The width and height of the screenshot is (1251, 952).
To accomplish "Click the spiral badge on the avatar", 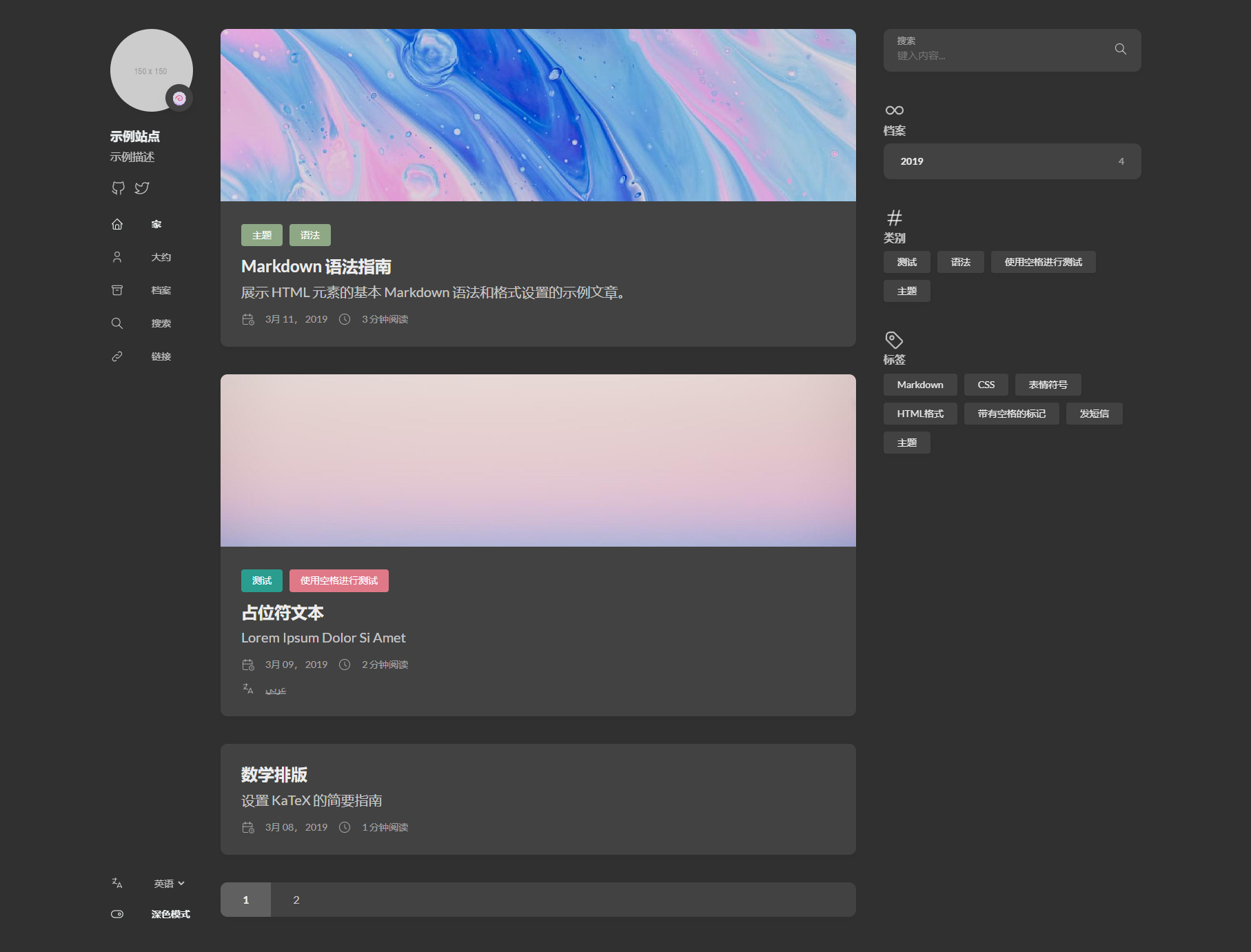I will (x=179, y=97).
